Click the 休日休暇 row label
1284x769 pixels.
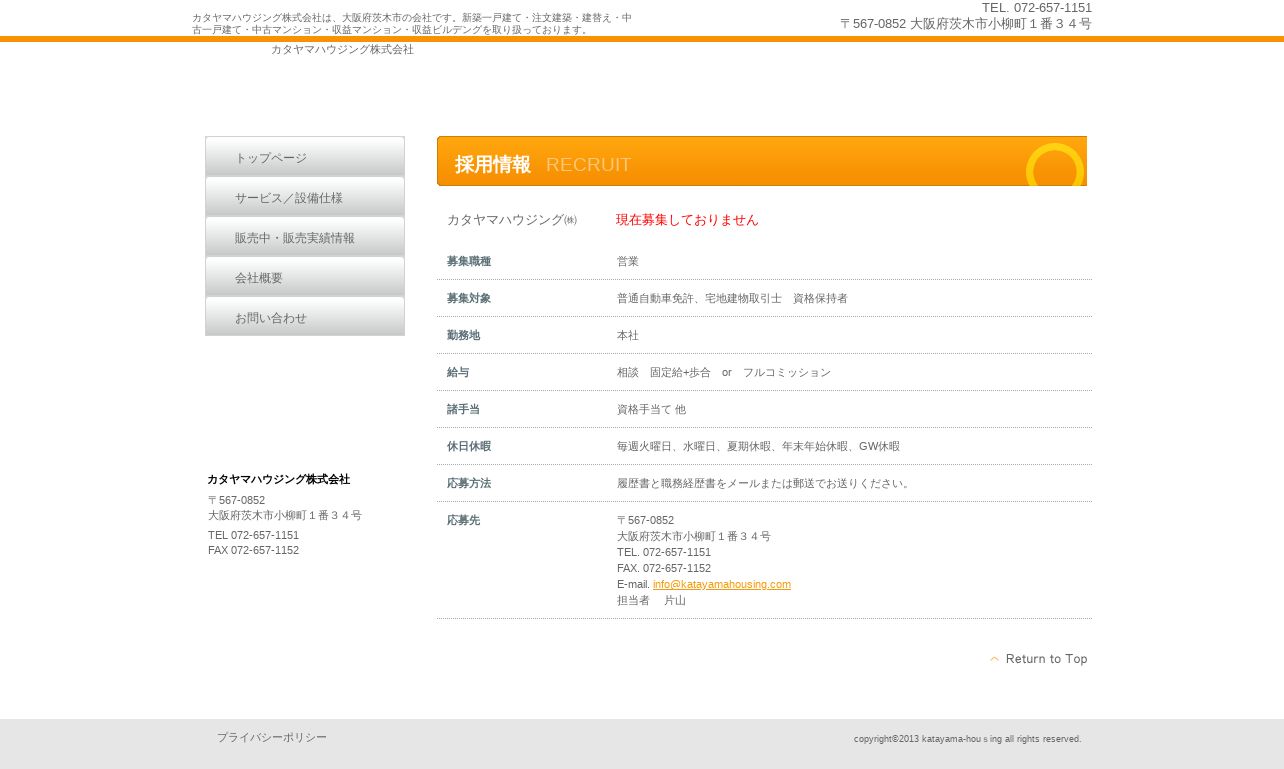[x=469, y=446]
